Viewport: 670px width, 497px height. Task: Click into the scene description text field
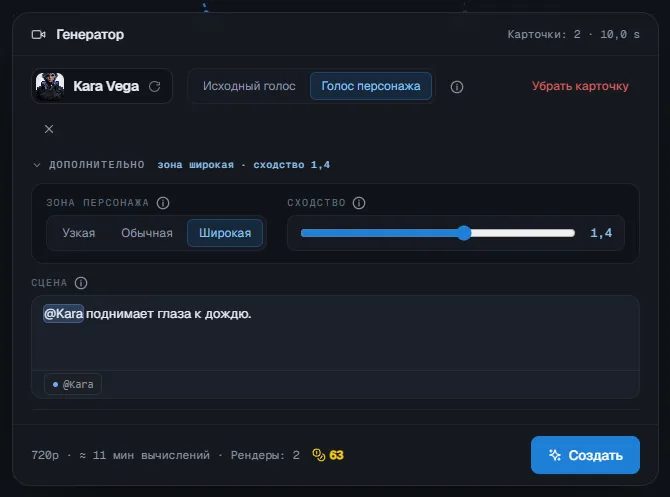pyautogui.click(x=335, y=333)
